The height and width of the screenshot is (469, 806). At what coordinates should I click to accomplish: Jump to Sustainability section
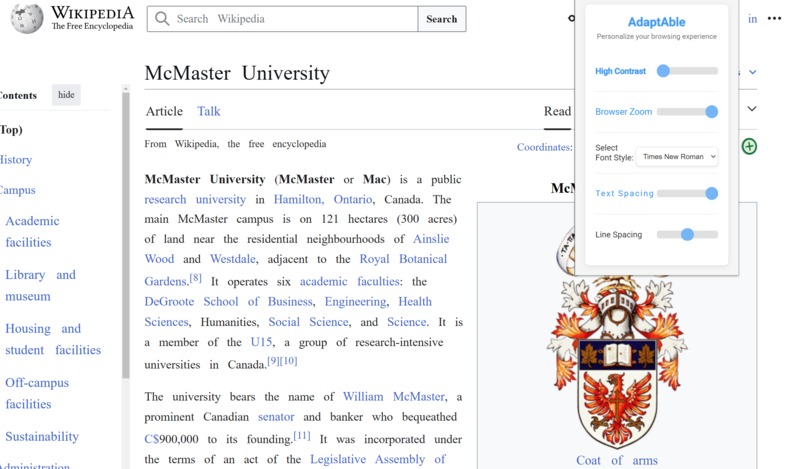(x=42, y=437)
